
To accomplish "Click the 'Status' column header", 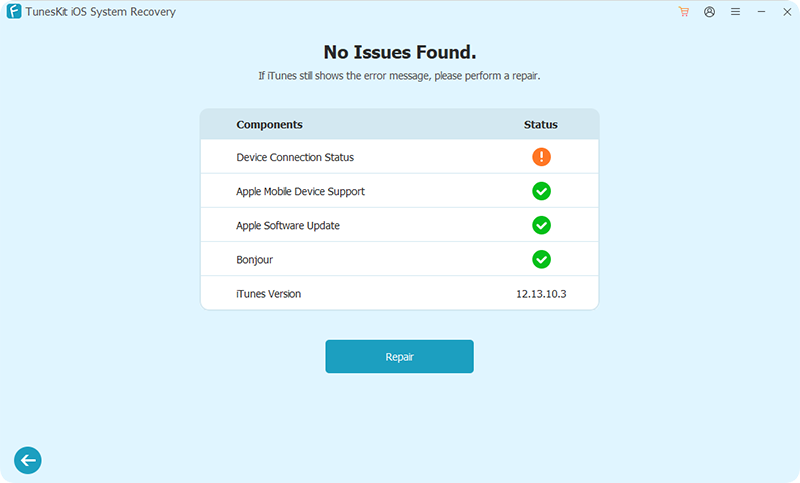I will [x=541, y=124].
